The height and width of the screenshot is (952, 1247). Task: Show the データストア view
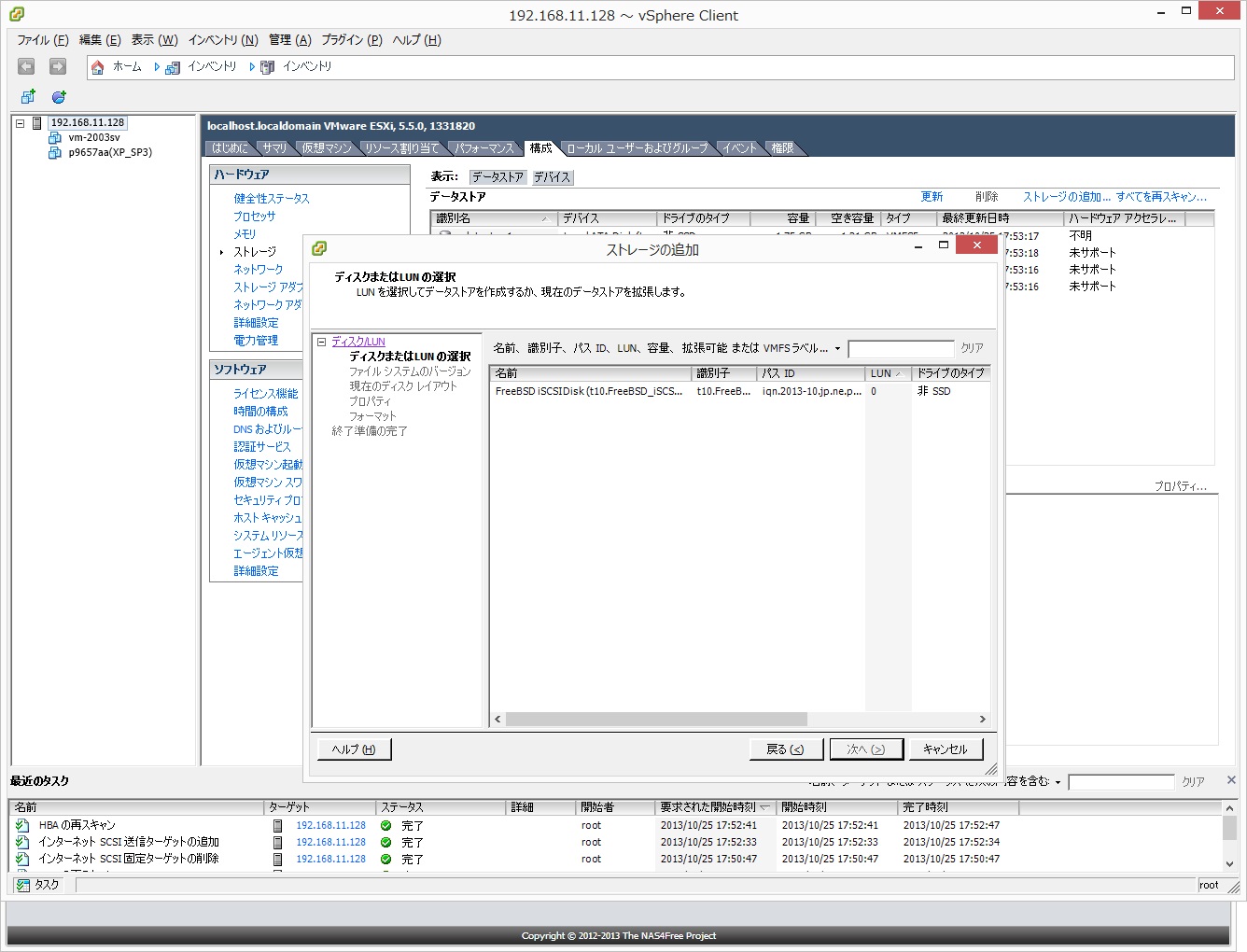pos(497,176)
